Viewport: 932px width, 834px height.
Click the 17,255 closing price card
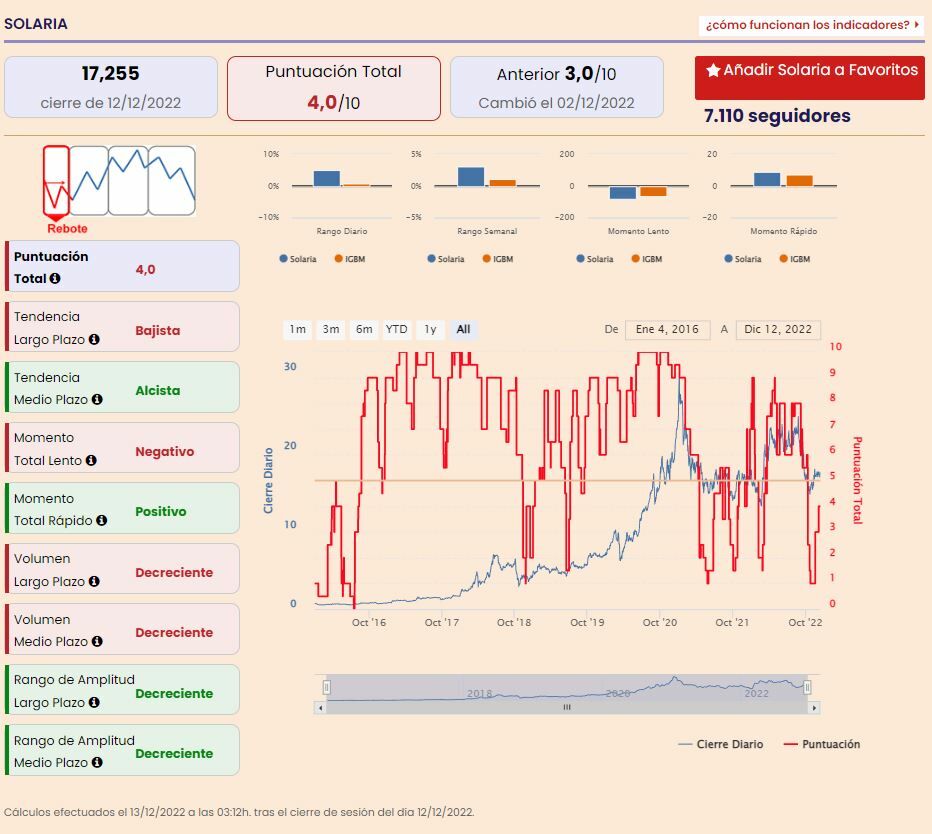(x=111, y=87)
